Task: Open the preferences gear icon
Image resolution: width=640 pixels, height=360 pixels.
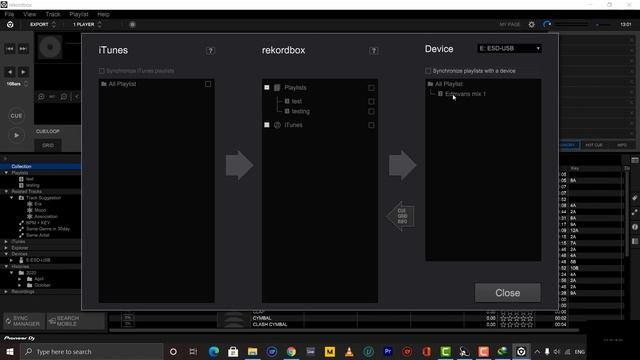Action: point(531,24)
